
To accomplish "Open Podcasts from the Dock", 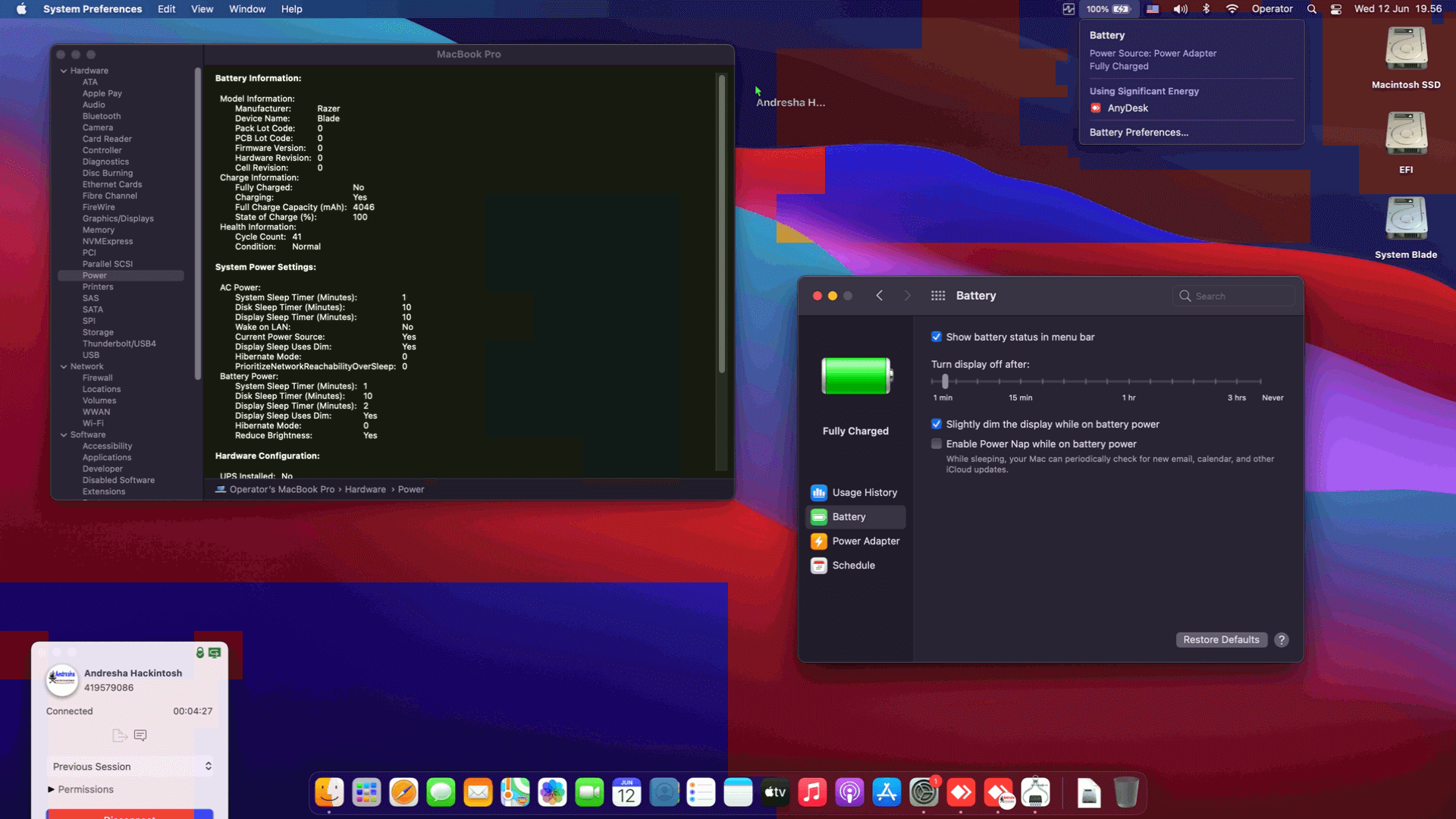I will 849,793.
